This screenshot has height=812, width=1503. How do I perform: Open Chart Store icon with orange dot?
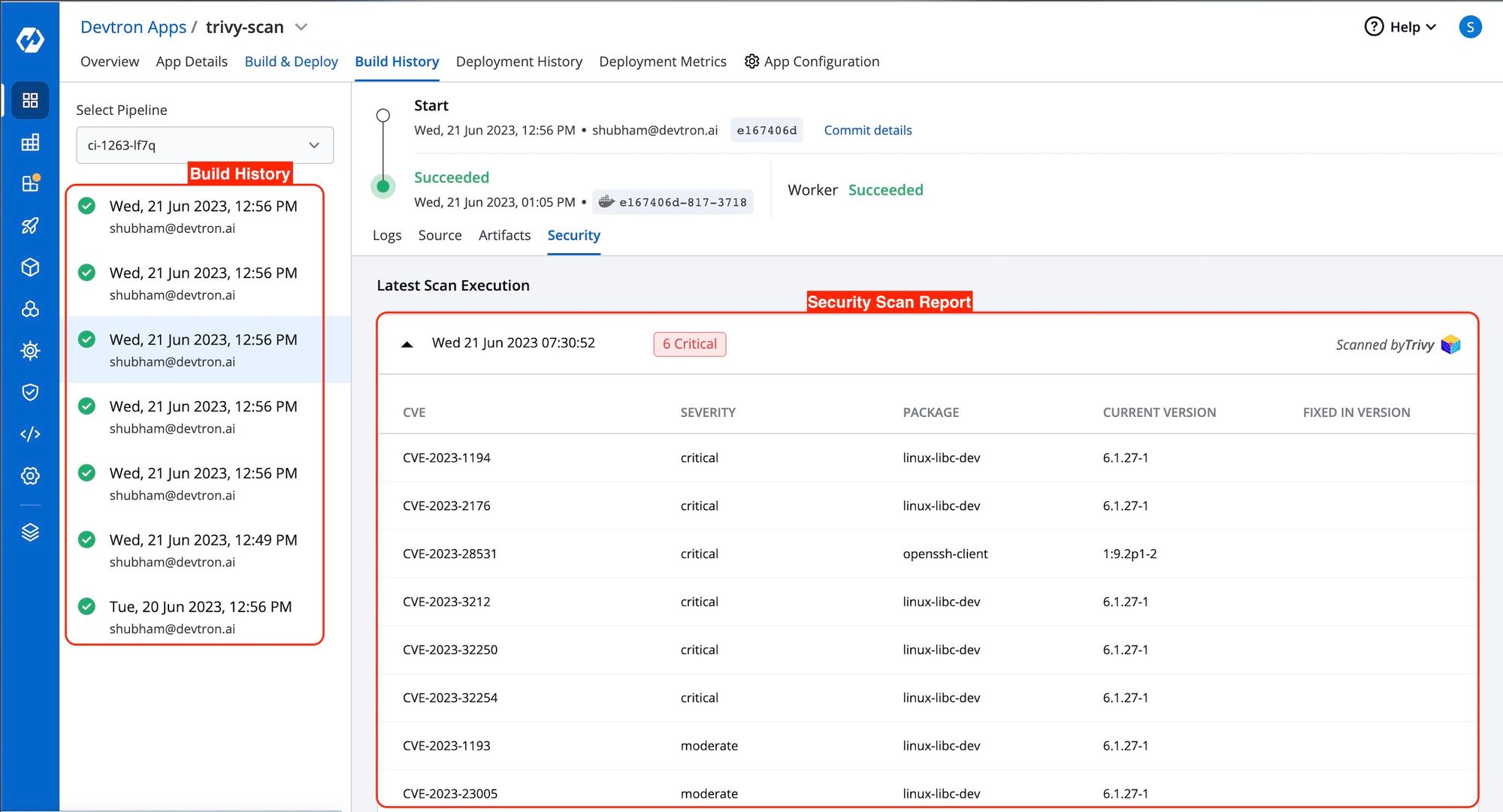pos(30,183)
